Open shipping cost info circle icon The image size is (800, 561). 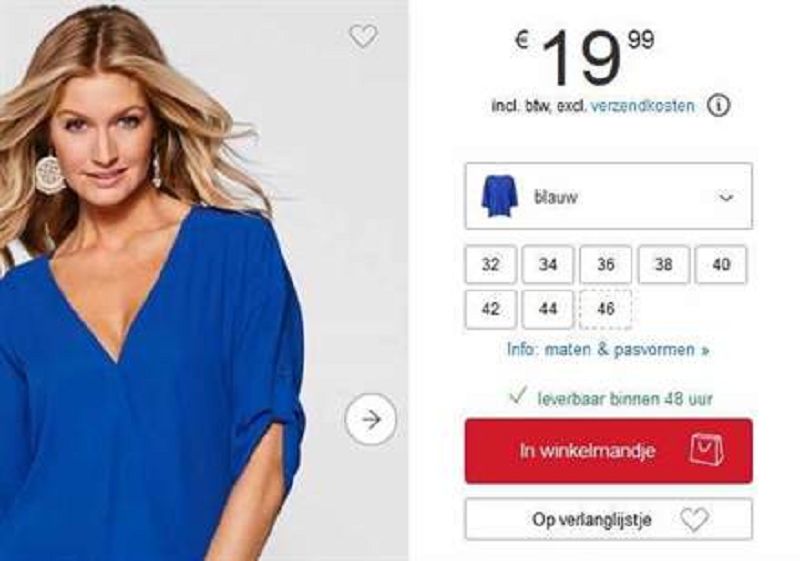coord(718,106)
